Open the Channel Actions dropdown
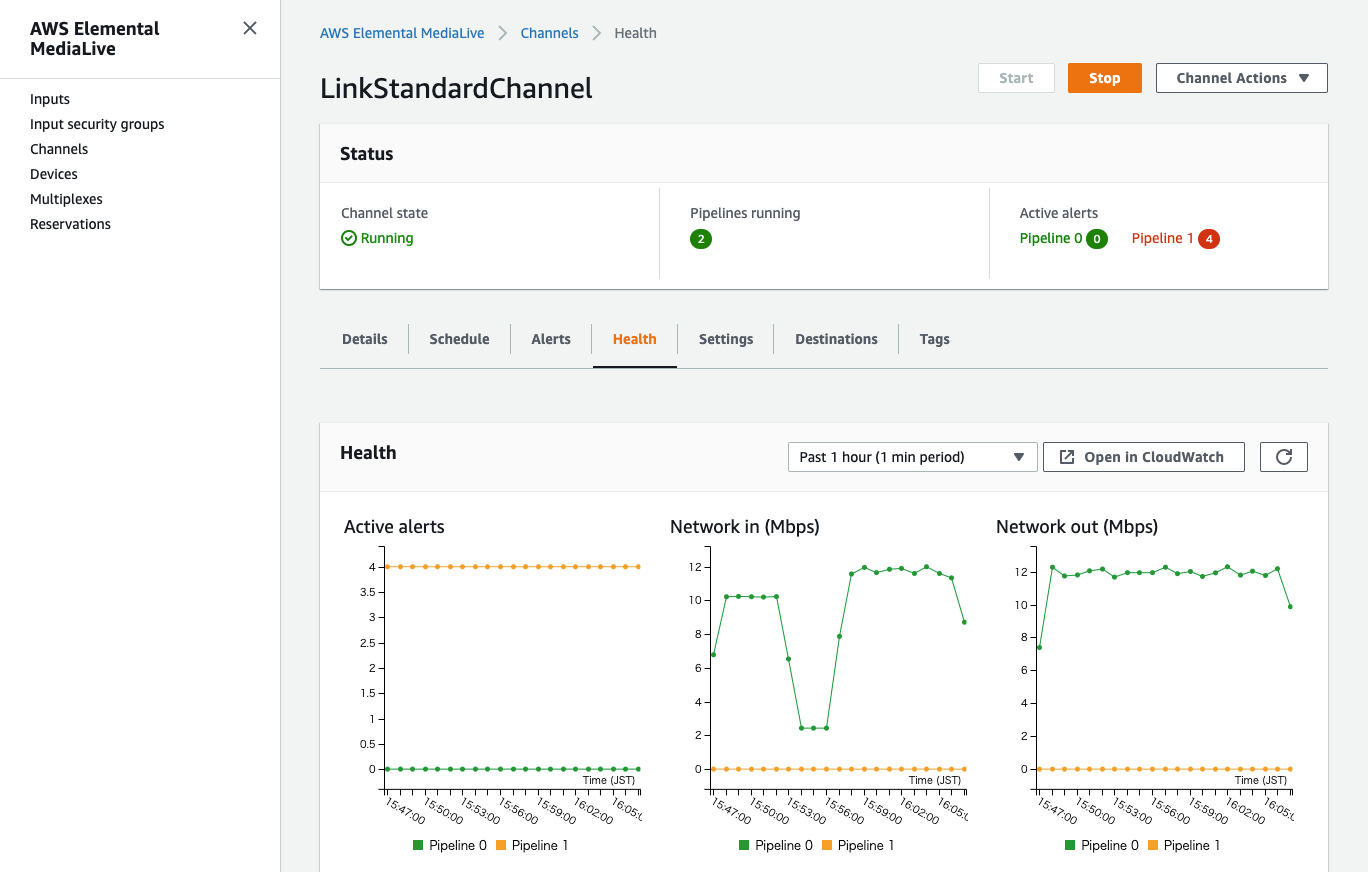This screenshot has height=872, width=1368. pos(1241,77)
